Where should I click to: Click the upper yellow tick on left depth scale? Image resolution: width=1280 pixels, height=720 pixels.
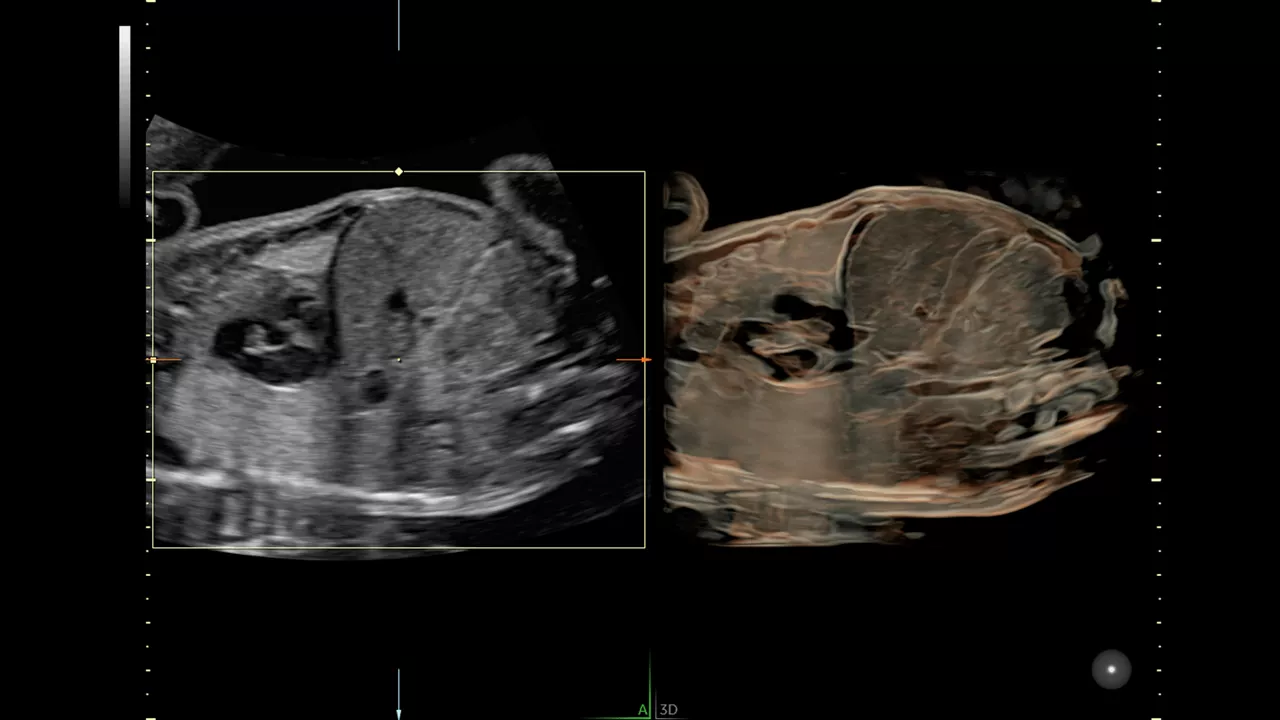point(150,240)
